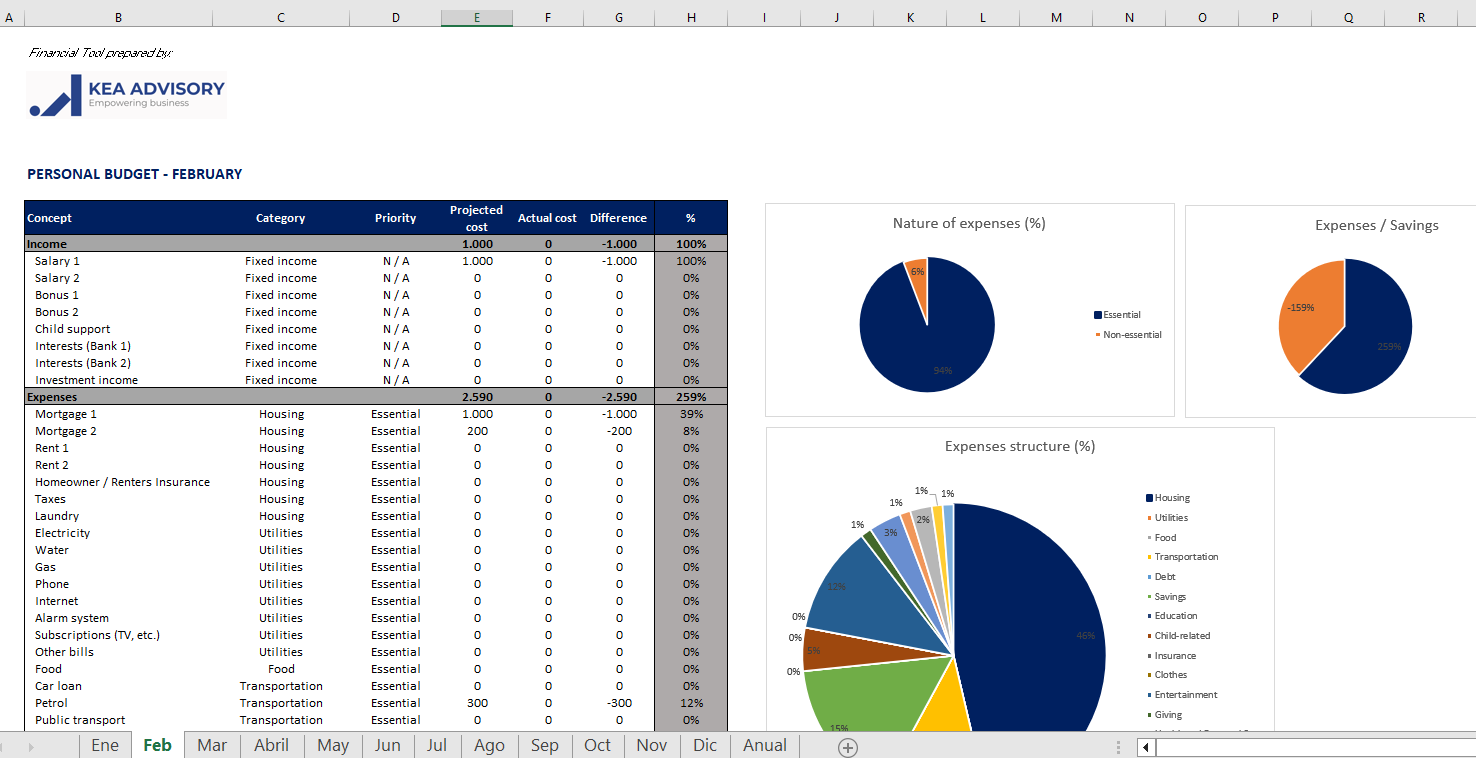
Task: Click the Salary 1 projected cost cell
Action: click(477, 261)
